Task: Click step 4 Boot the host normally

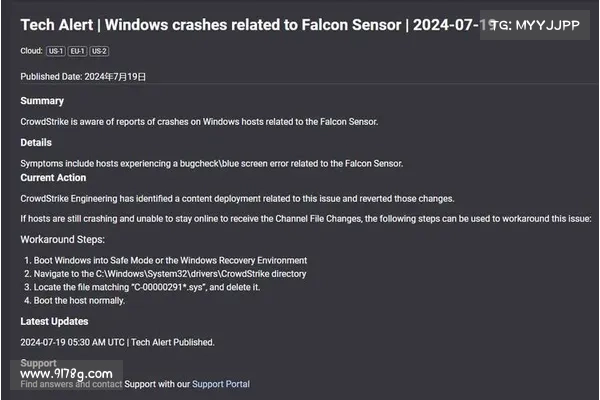Action: (x=75, y=300)
